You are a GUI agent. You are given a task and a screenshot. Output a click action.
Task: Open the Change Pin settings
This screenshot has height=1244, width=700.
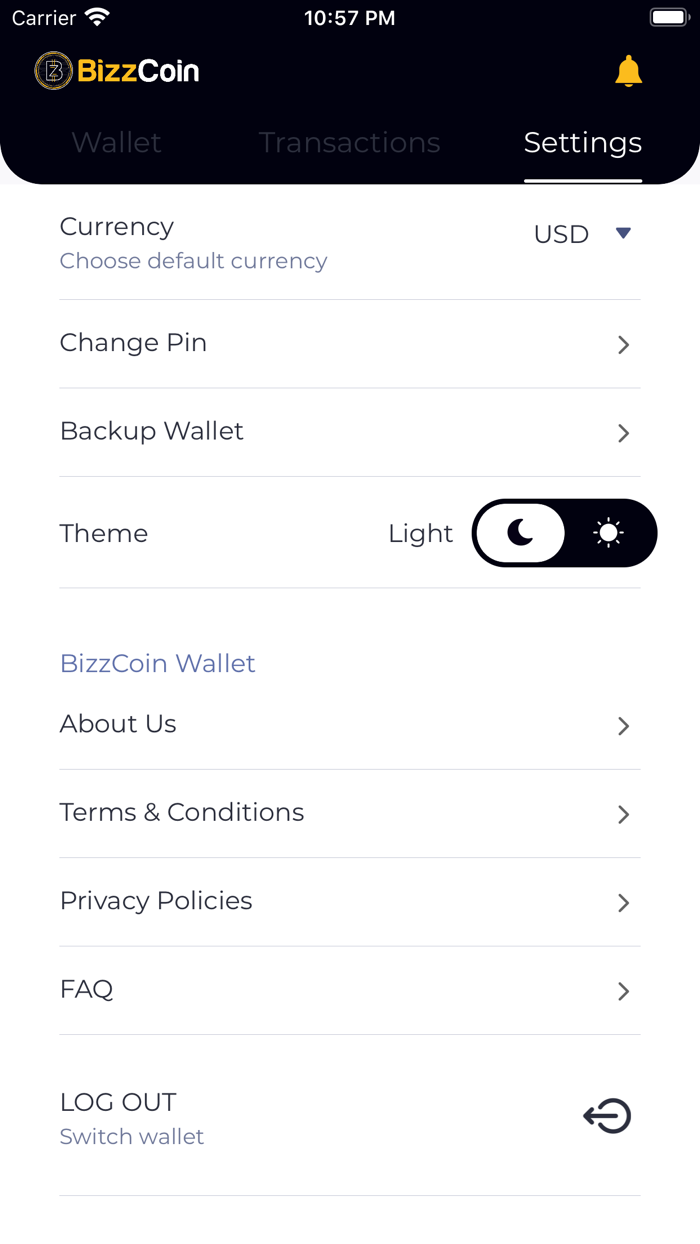(133, 342)
